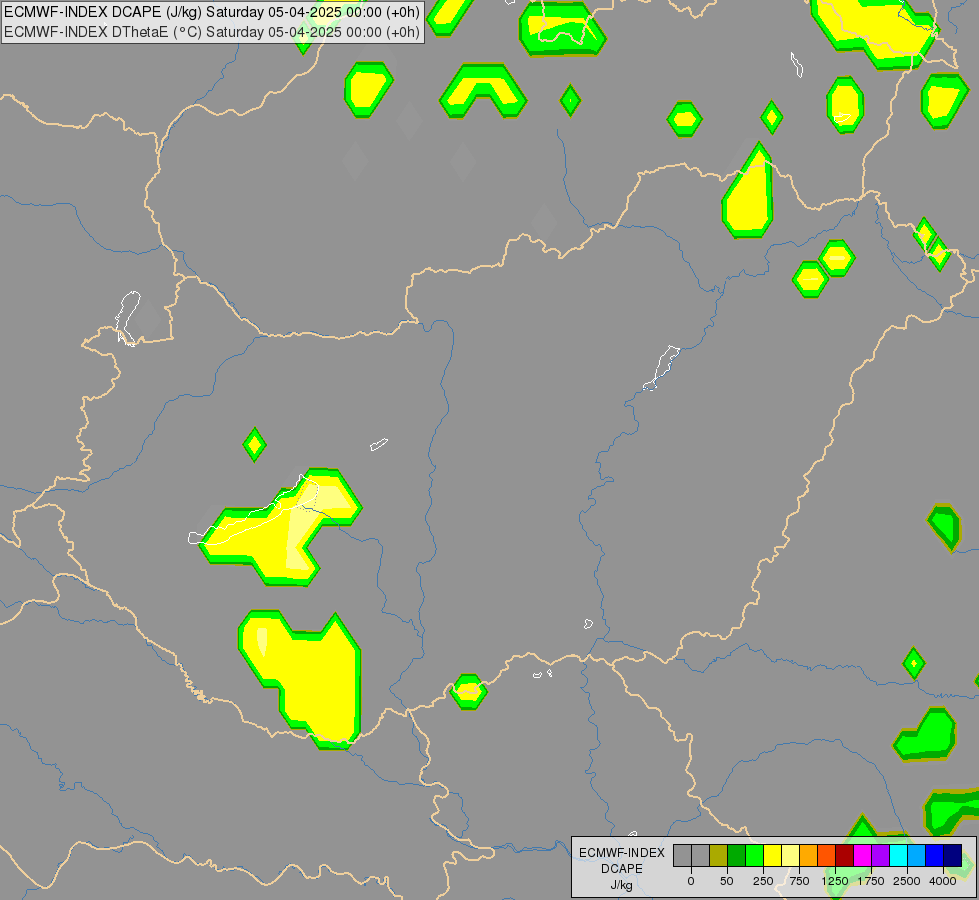Click the legend value 1250
Screen dimensions: 979x900
pos(835,881)
